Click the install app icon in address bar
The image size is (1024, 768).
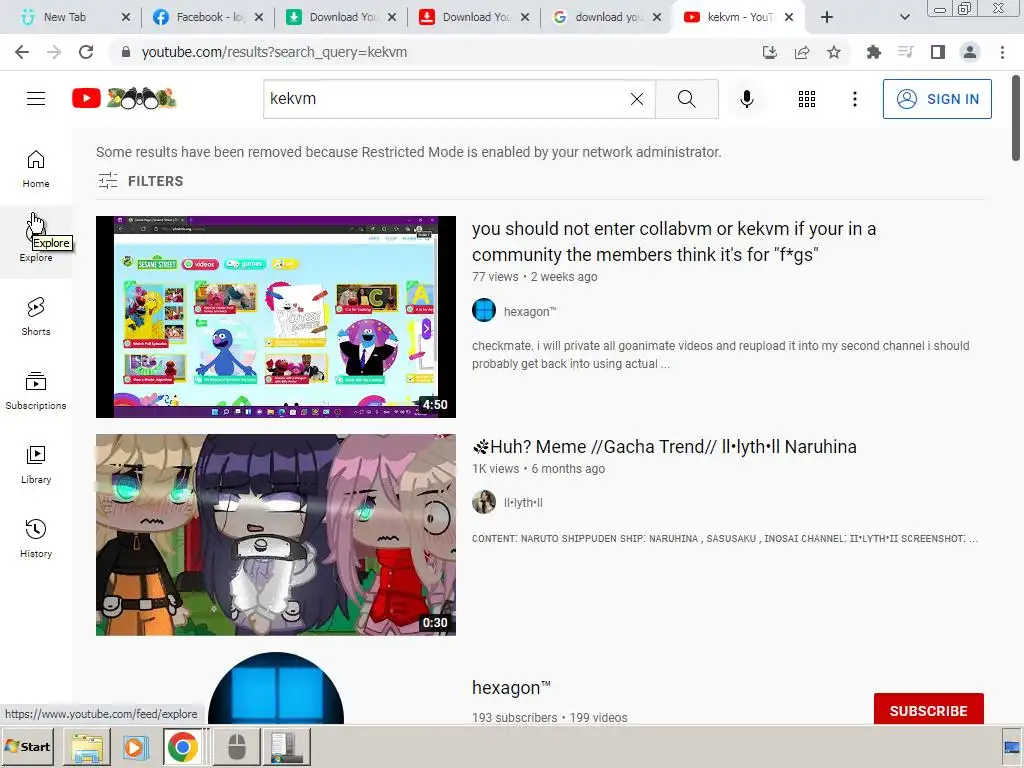click(770, 52)
